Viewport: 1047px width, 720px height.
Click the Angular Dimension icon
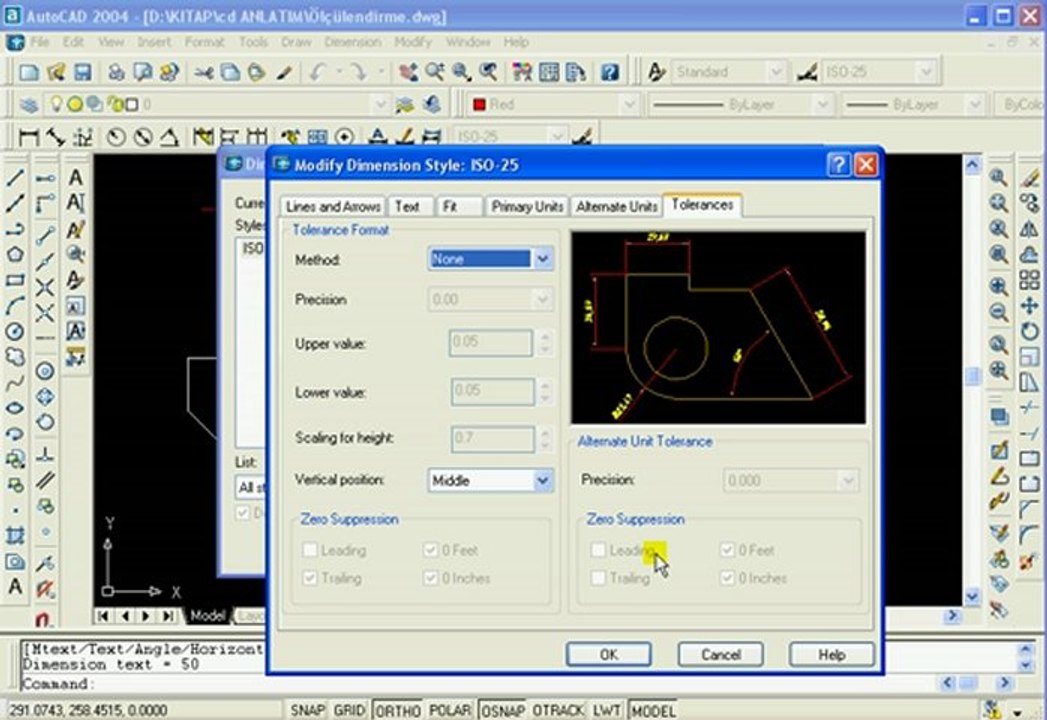[170, 137]
